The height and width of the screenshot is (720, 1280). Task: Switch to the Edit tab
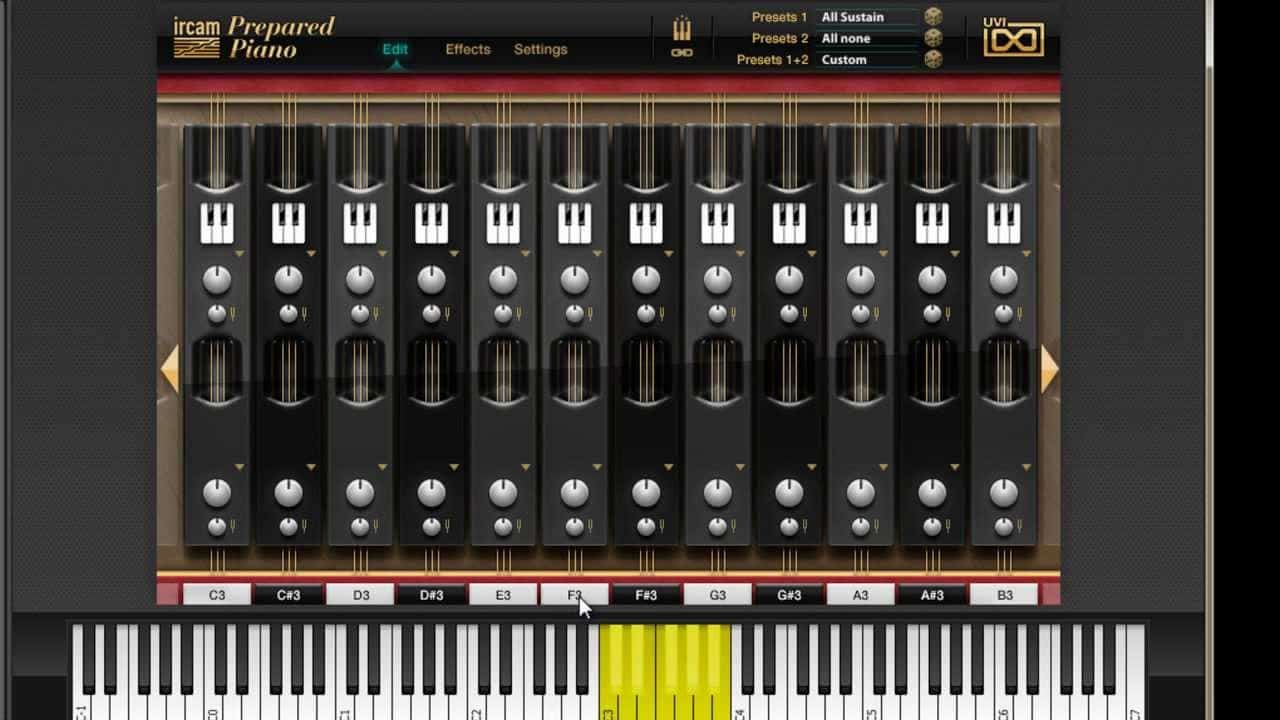[395, 50]
